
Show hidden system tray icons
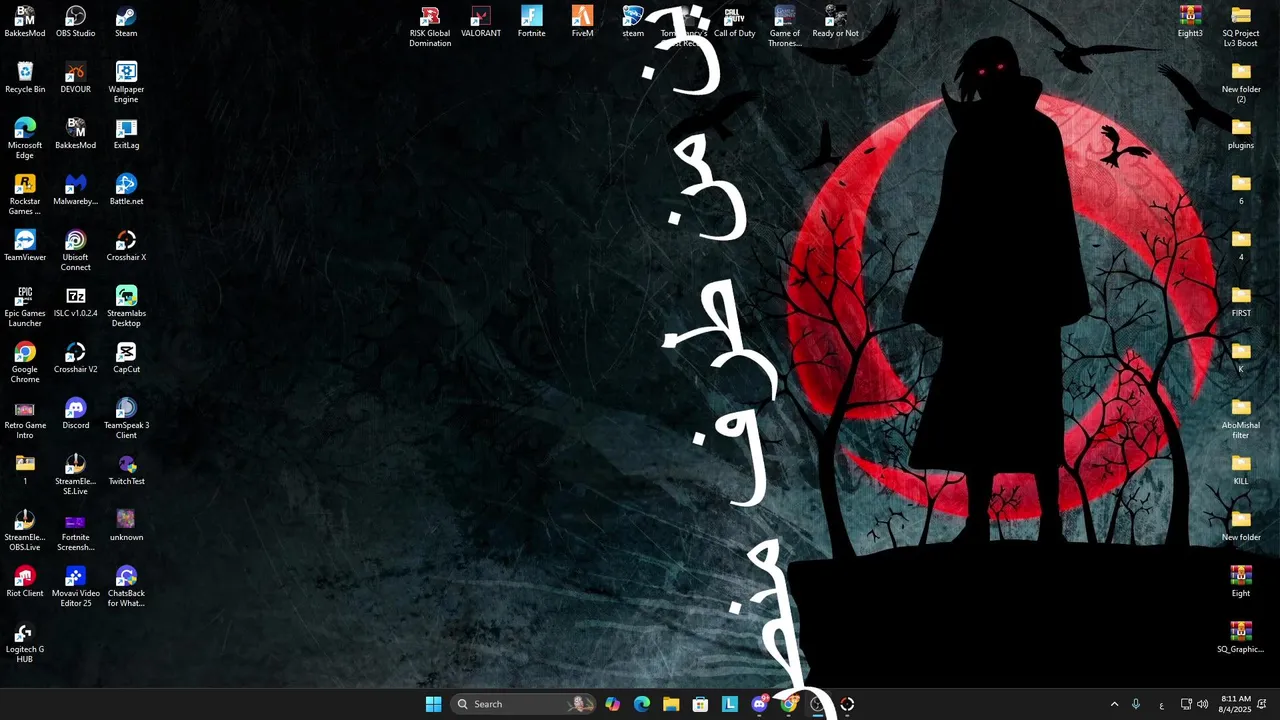click(1114, 704)
